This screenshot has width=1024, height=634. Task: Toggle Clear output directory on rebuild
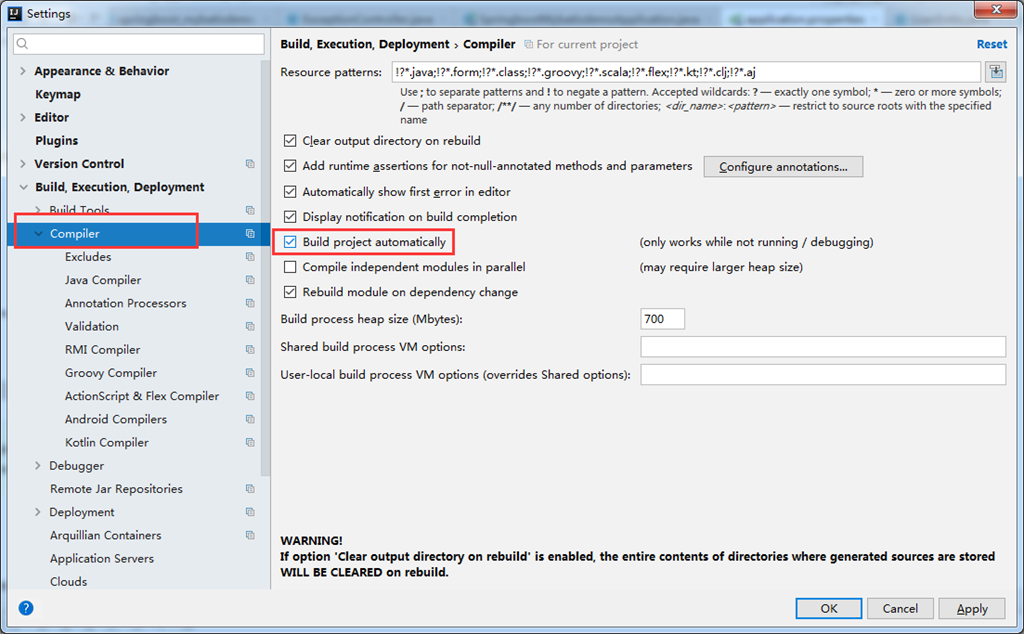(x=290, y=140)
